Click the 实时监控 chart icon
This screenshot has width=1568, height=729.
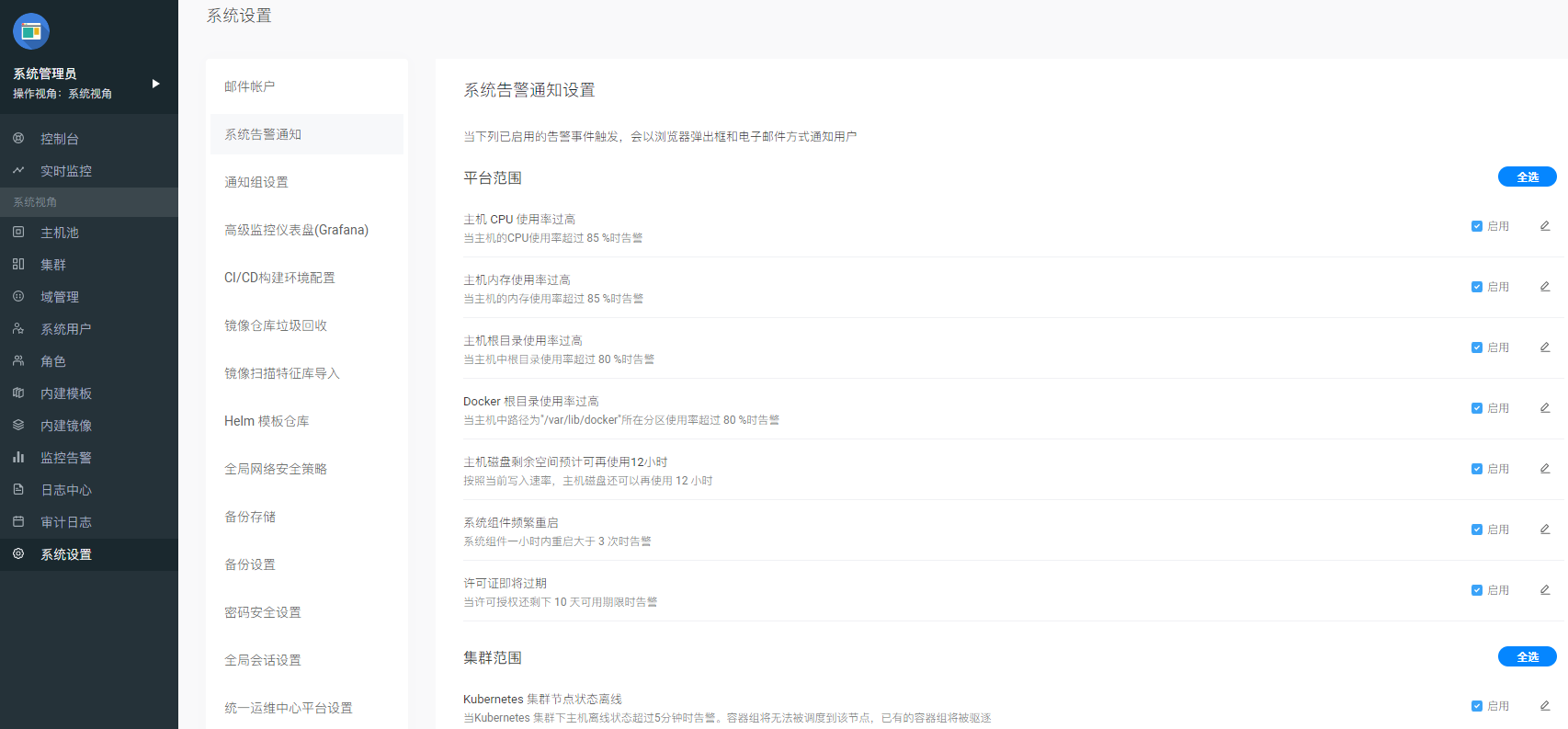(x=18, y=171)
